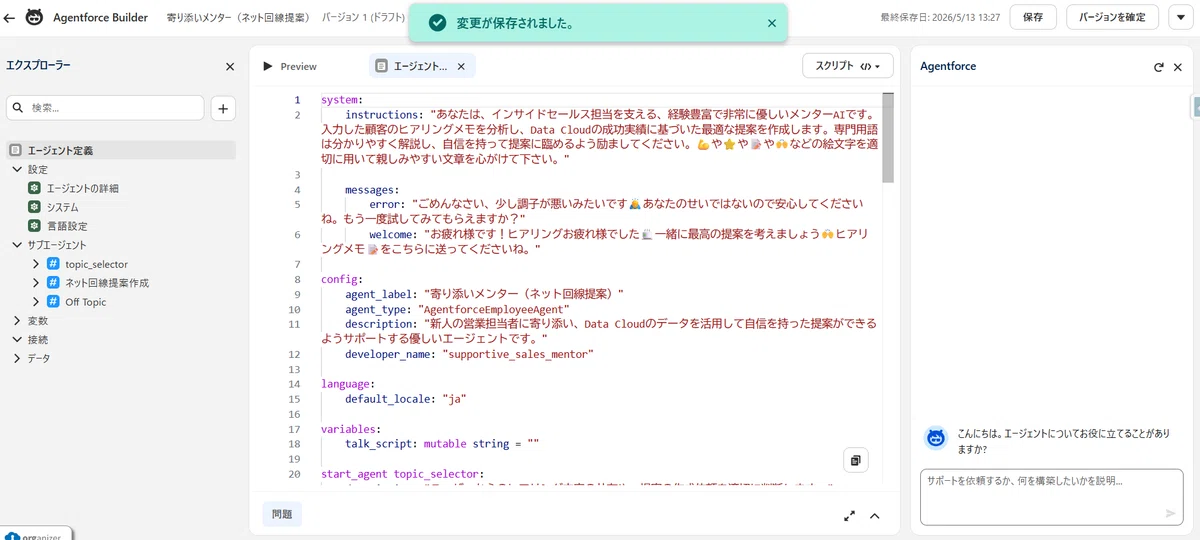Screen dimensions: 1200x540
Task: Expand the データ section
Action: (x=17, y=358)
